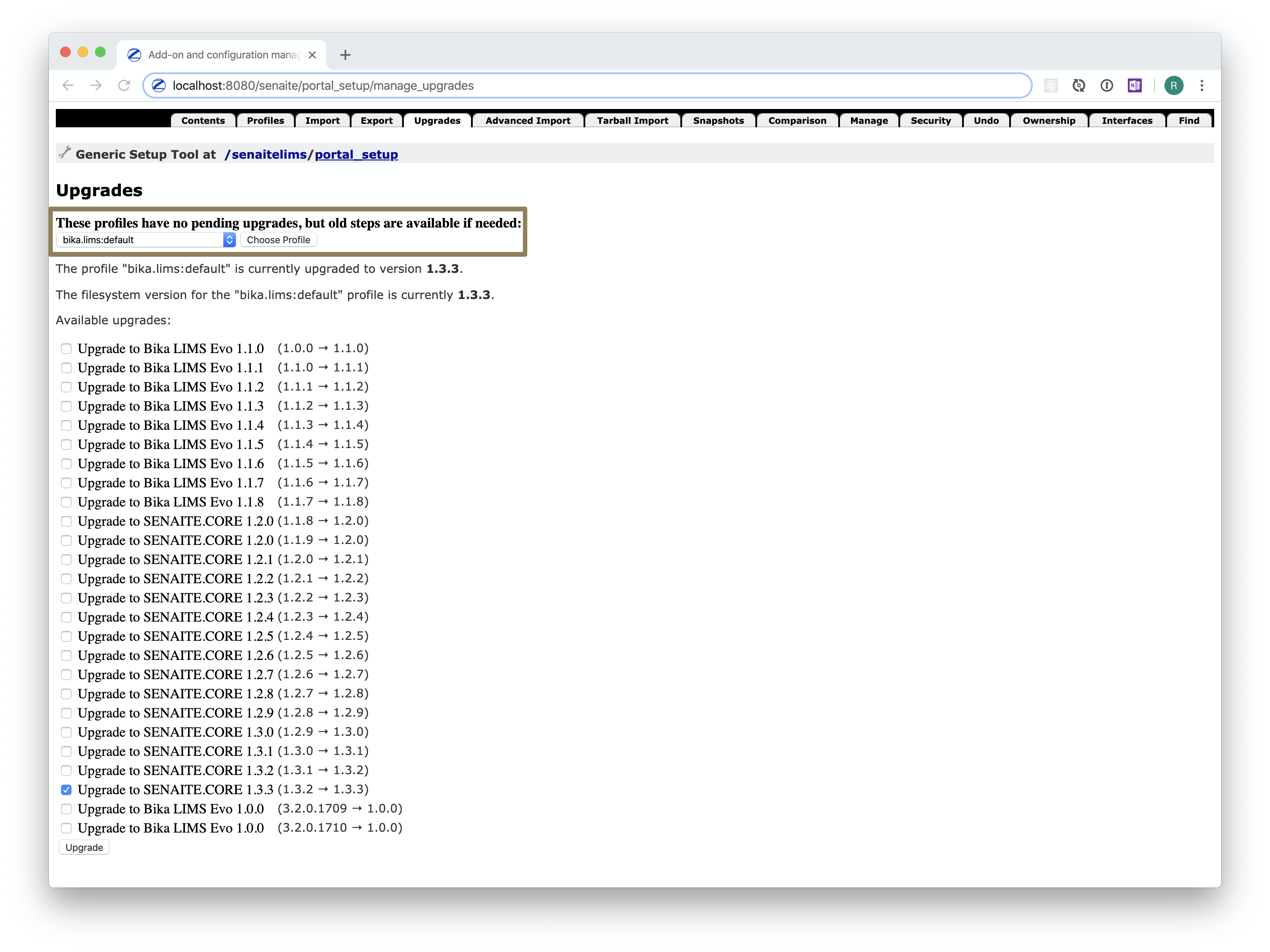The height and width of the screenshot is (952, 1270).
Task: Follow the /senaitelims breadcrumb link
Action: (x=266, y=154)
